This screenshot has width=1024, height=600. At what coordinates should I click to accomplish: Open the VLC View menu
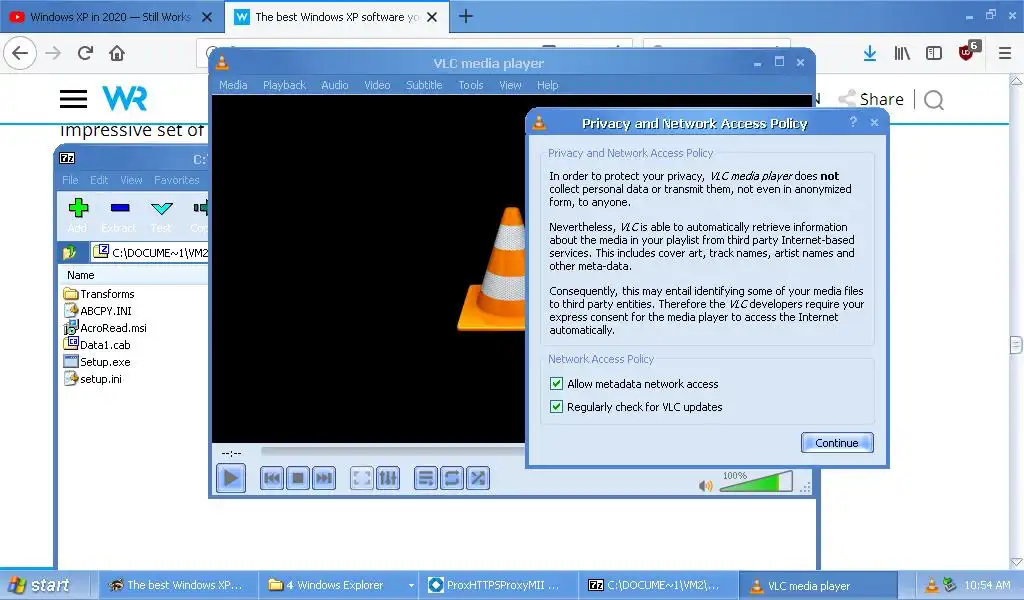510,85
